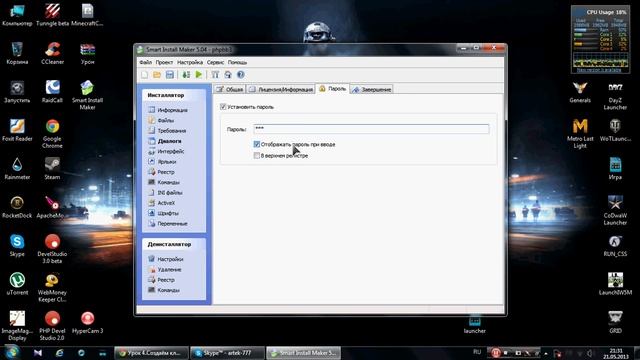Switch to Skype artek-777 taskbar window

(227, 353)
